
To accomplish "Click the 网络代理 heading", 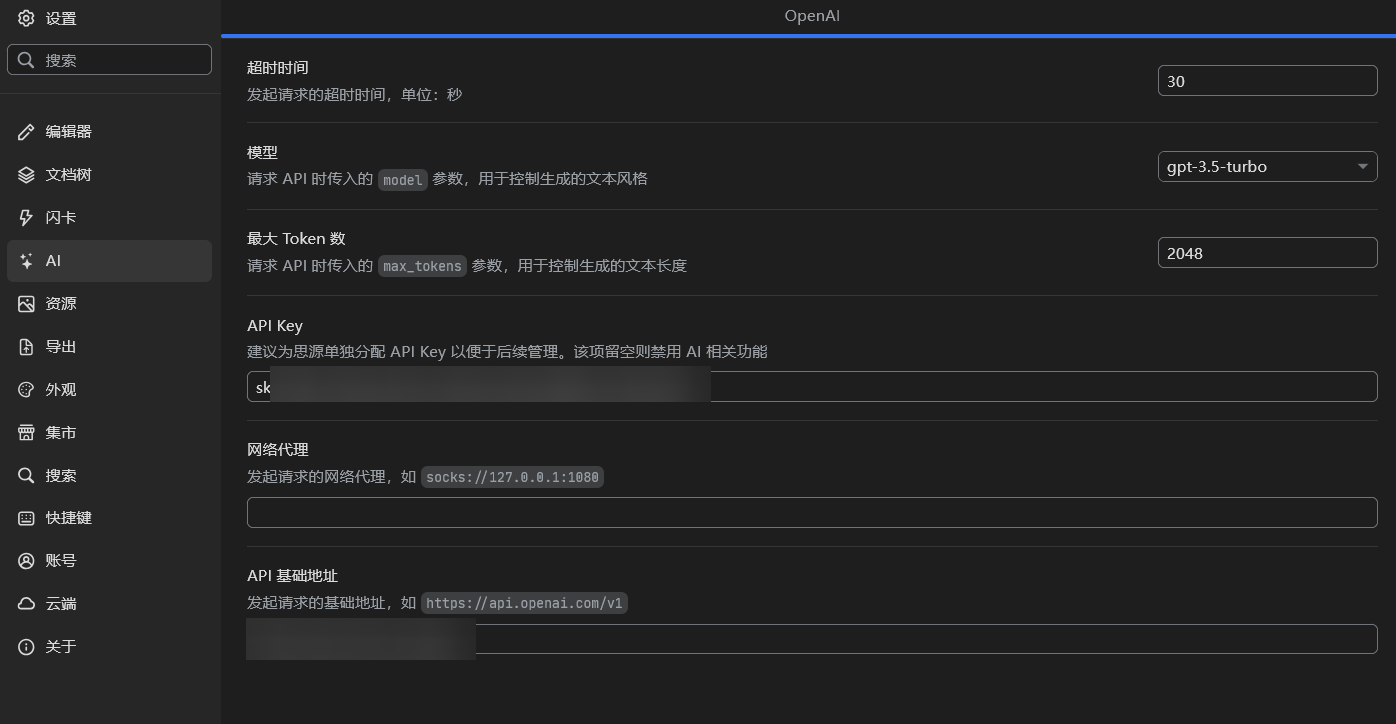I will pyautogui.click(x=278, y=450).
